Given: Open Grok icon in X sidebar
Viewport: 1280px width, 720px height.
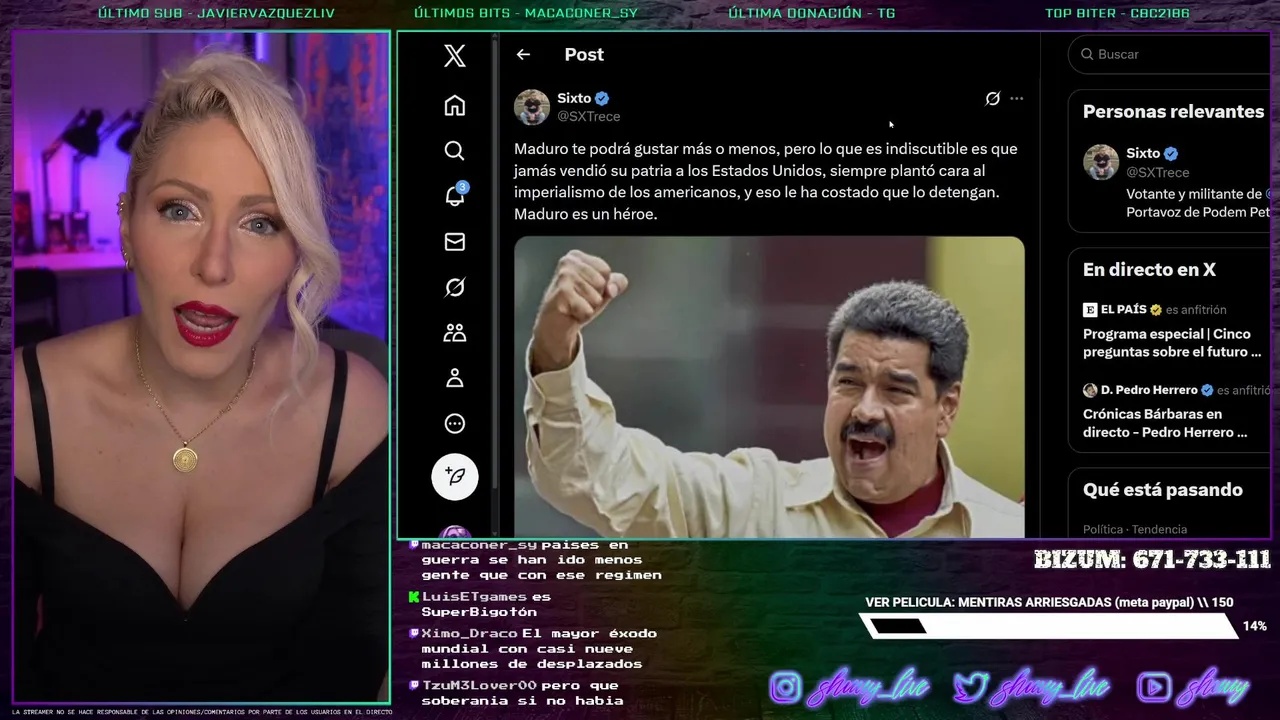Looking at the screenshot, I should pyautogui.click(x=454, y=287).
